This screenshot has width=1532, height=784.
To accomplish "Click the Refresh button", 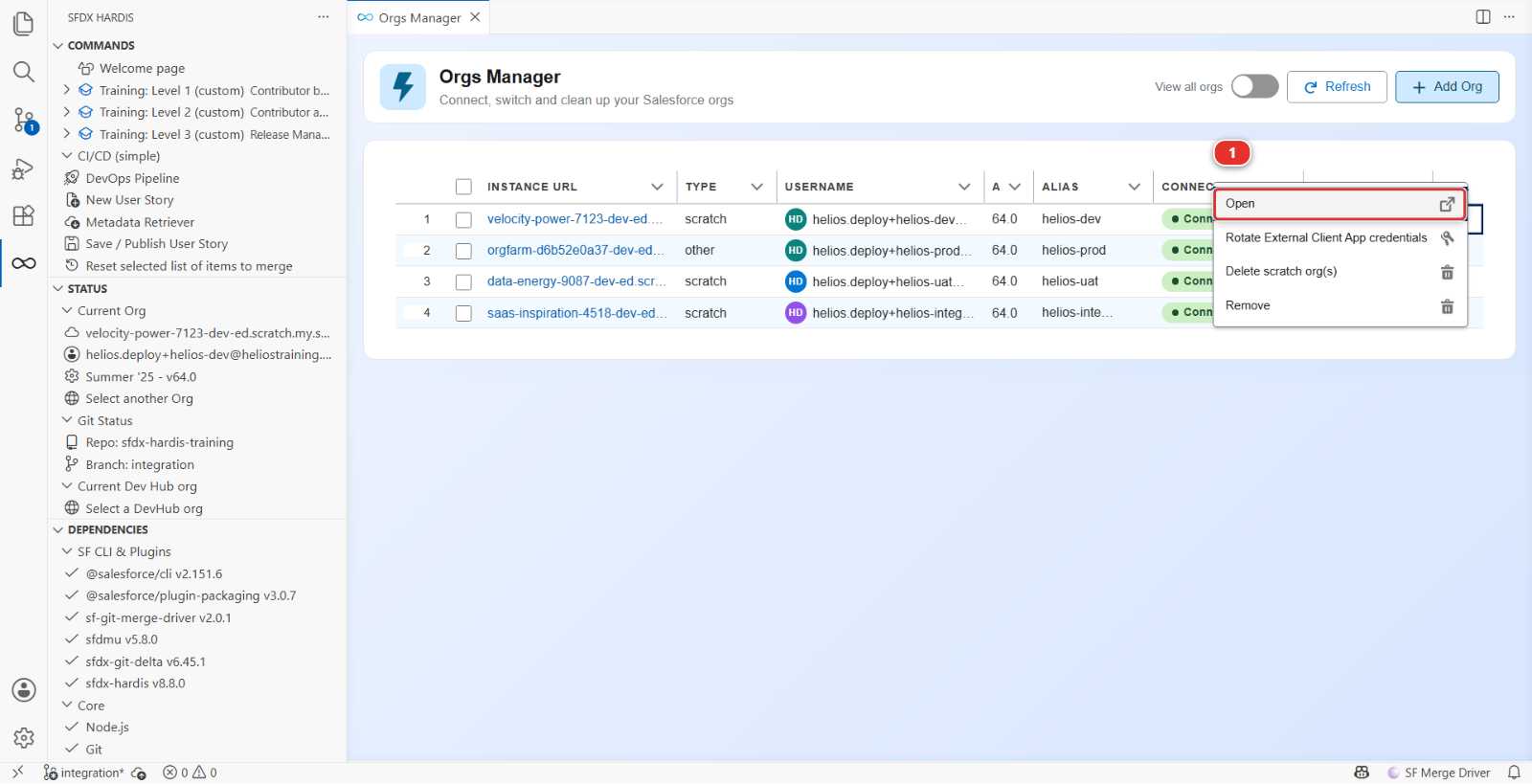I will 1337,87.
